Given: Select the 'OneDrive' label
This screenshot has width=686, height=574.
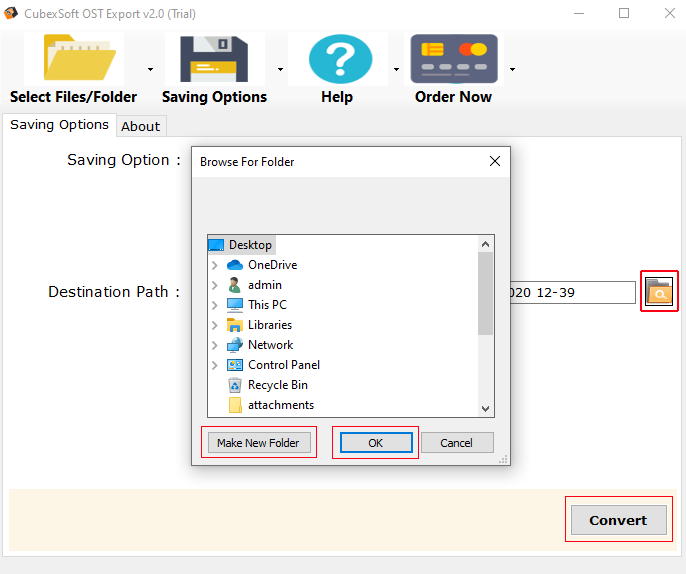Looking at the screenshot, I should tap(273, 265).
